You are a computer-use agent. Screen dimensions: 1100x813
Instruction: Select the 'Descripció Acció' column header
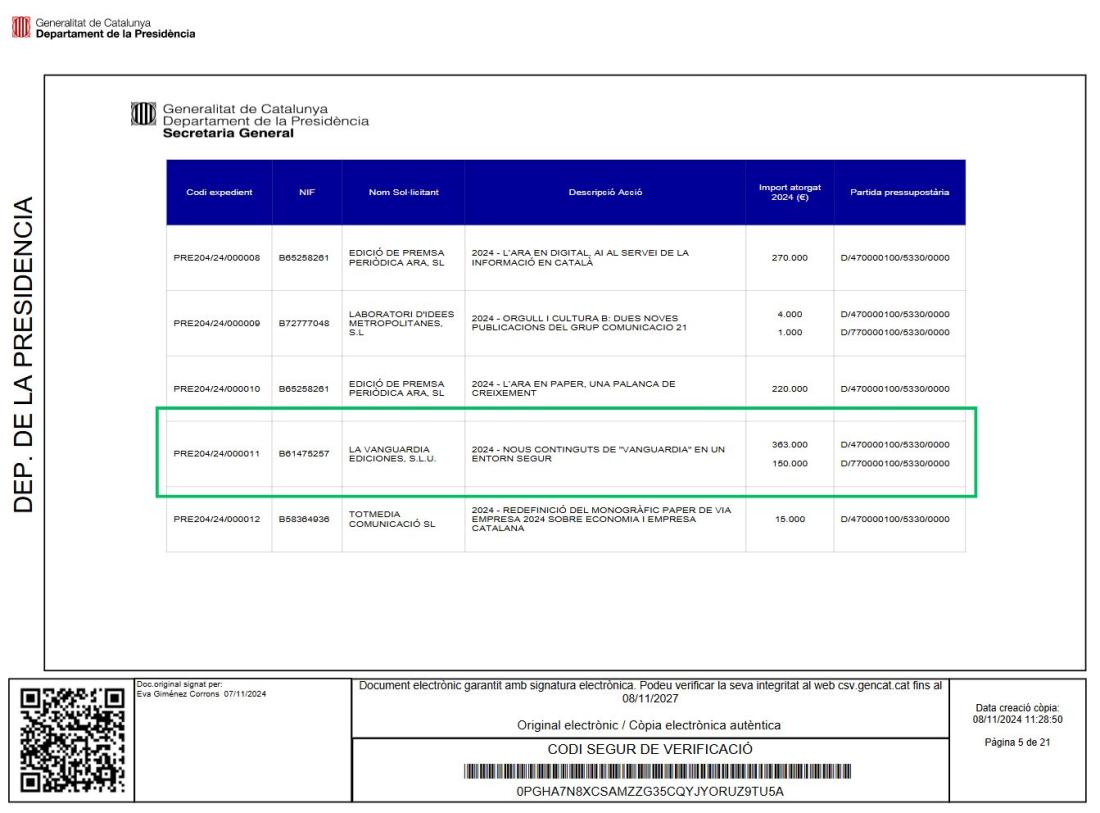[605, 192]
